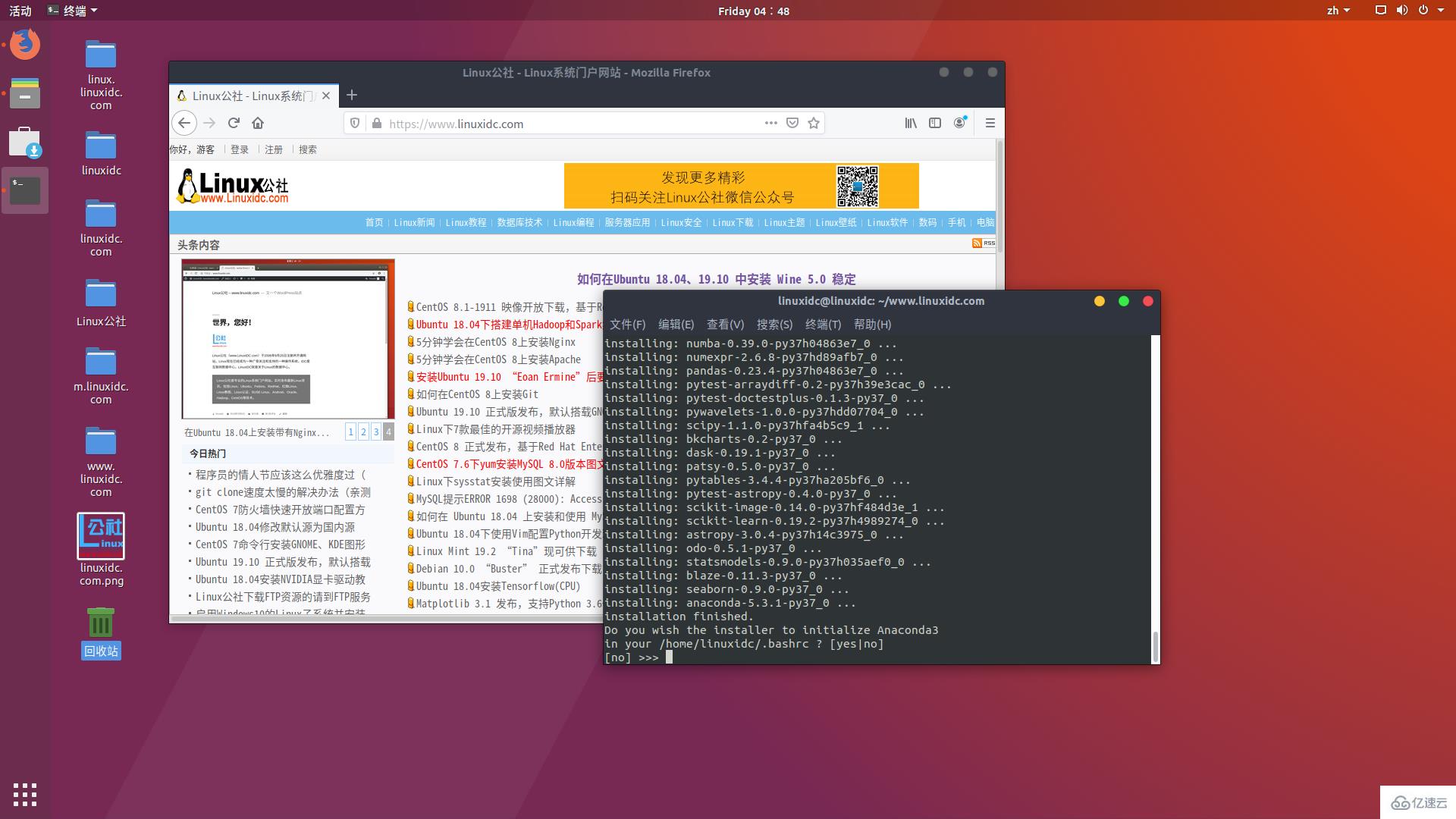The height and width of the screenshot is (819, 1456).
Task: Select the Linux公社 desktop folder
Action: point(101,302)
